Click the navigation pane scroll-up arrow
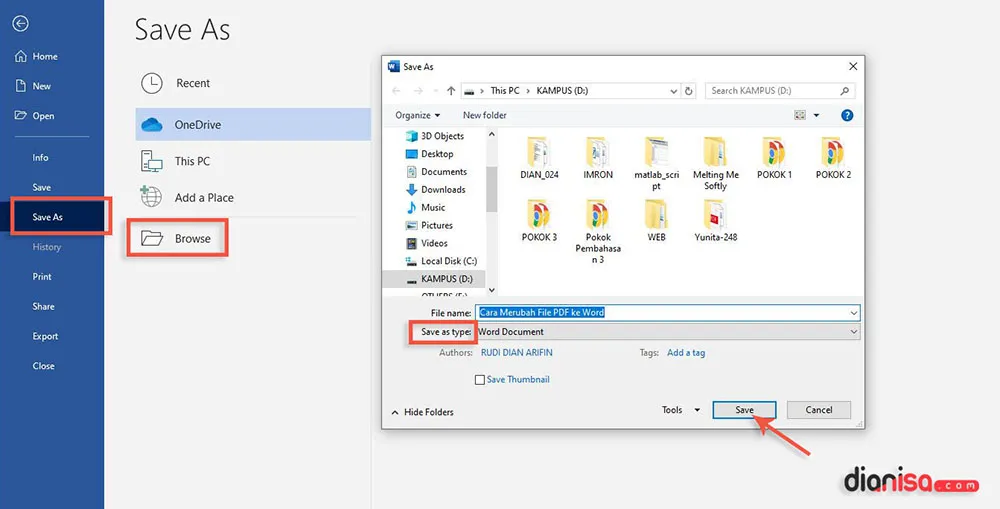This screenshot has width=1000, height=509. [491, 135]
